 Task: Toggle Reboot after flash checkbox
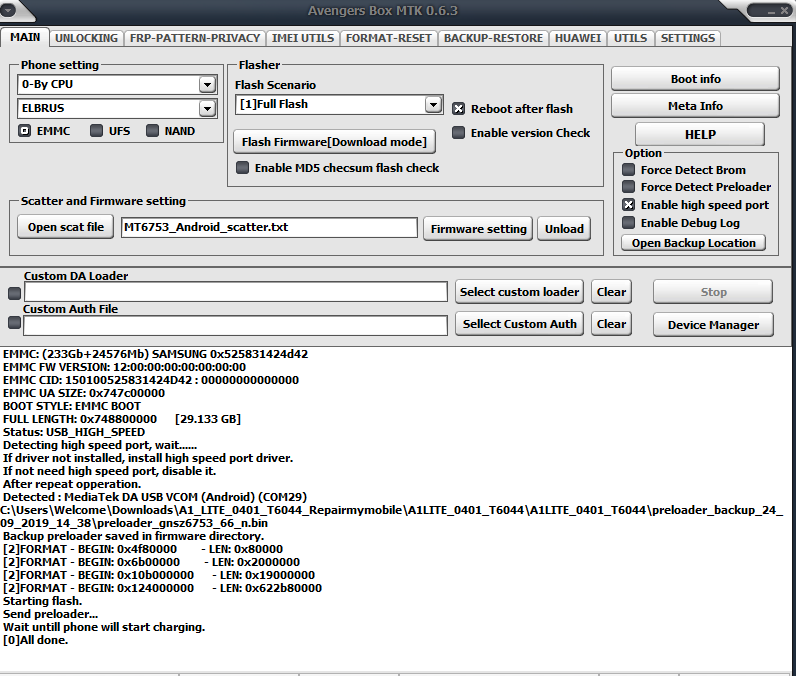tap(458, 109)
